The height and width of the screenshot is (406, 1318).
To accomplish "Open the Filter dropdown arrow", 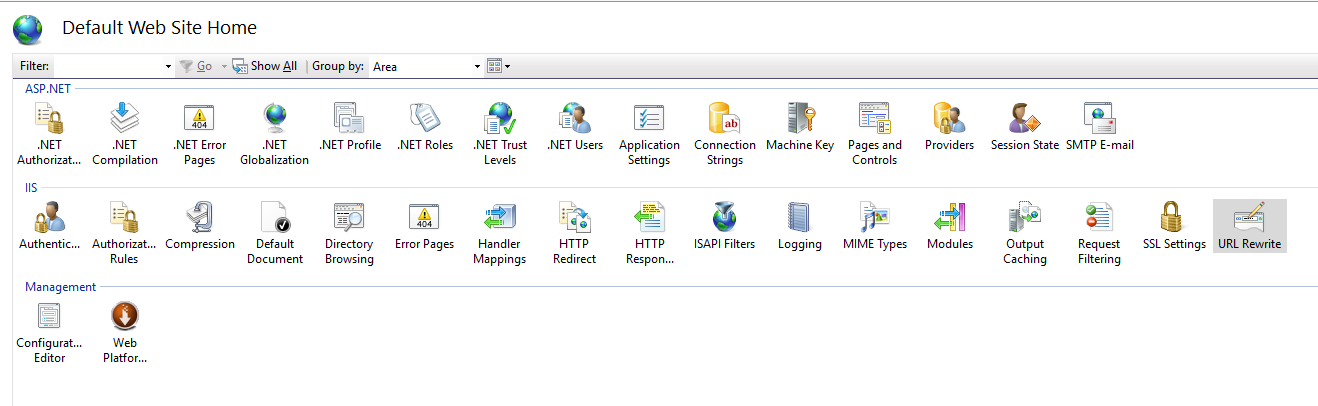I will [x=168, y=67].
